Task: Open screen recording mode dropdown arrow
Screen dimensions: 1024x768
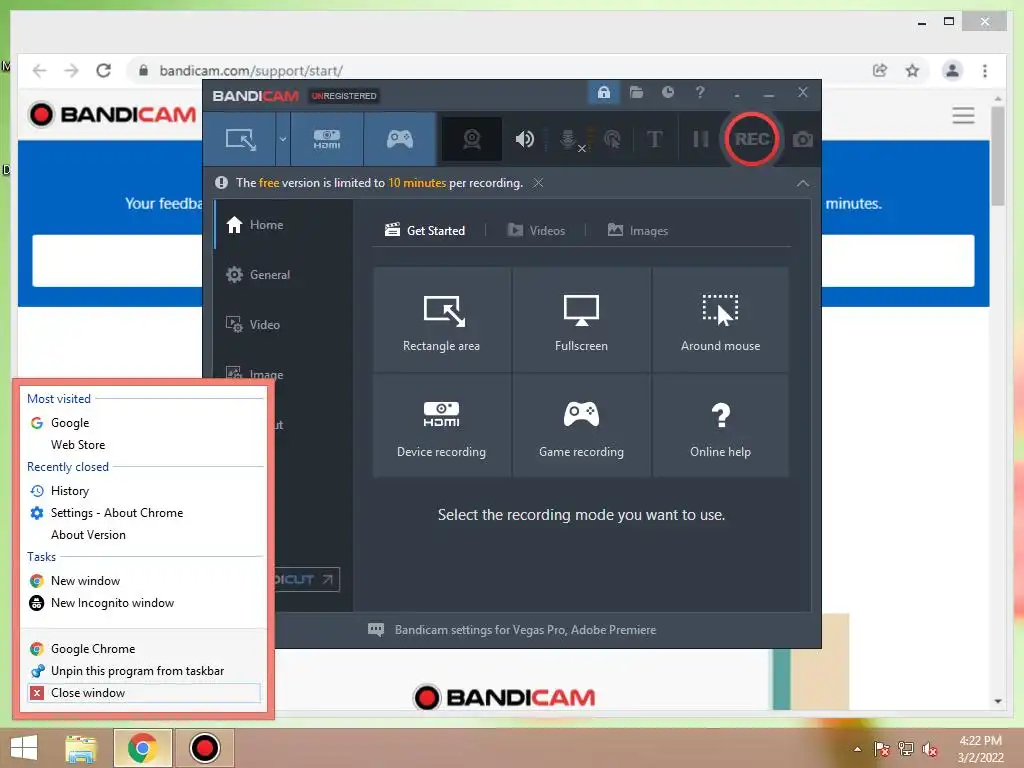Action: 283,139
